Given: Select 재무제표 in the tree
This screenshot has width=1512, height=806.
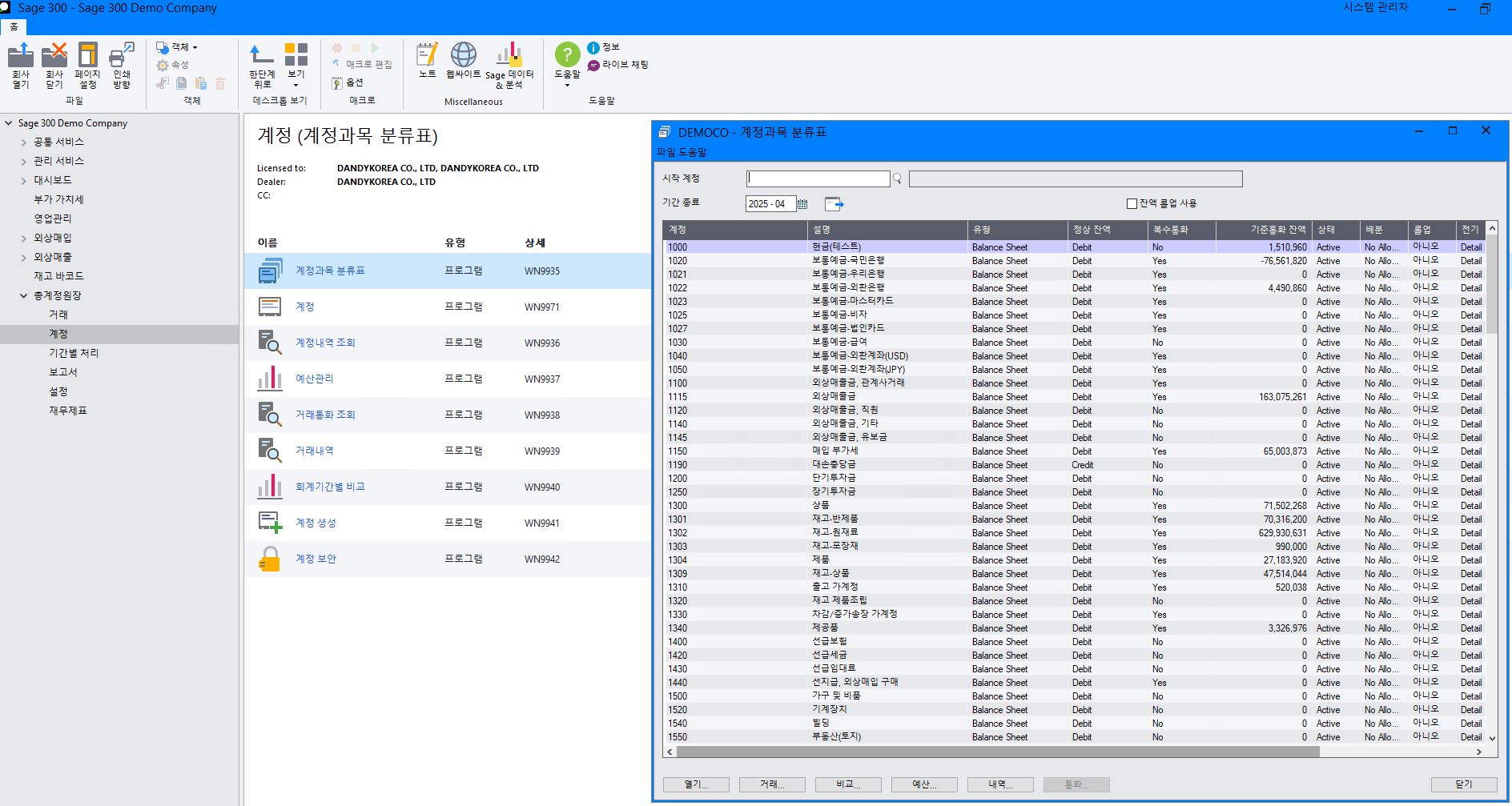Looking at the screenshot, I should pyautogui.click(x=68, y=411).
